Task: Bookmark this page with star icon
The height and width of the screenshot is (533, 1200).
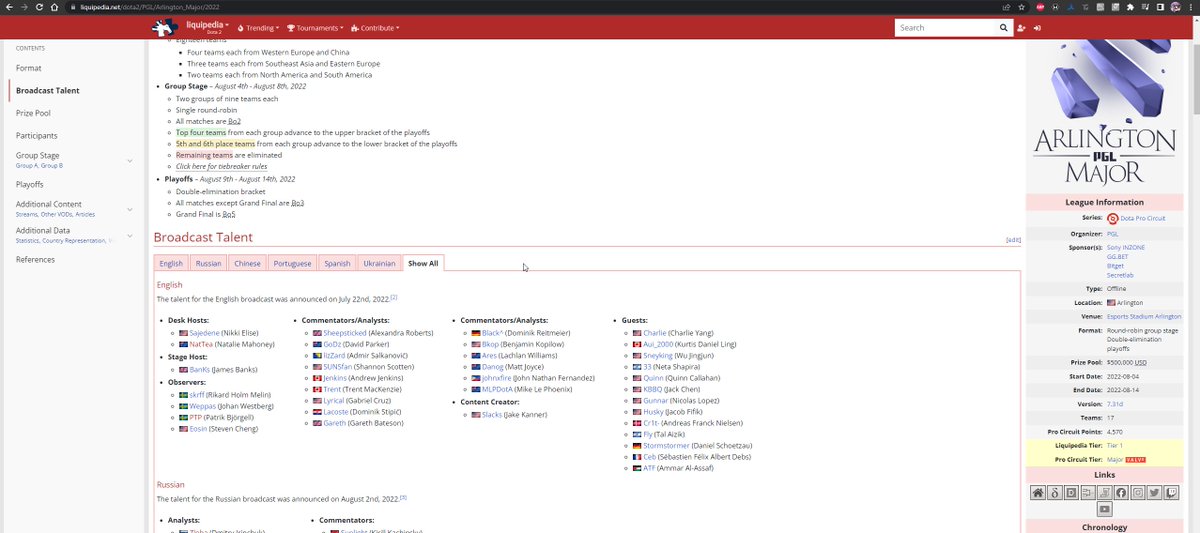Action: click(1021, 7)
